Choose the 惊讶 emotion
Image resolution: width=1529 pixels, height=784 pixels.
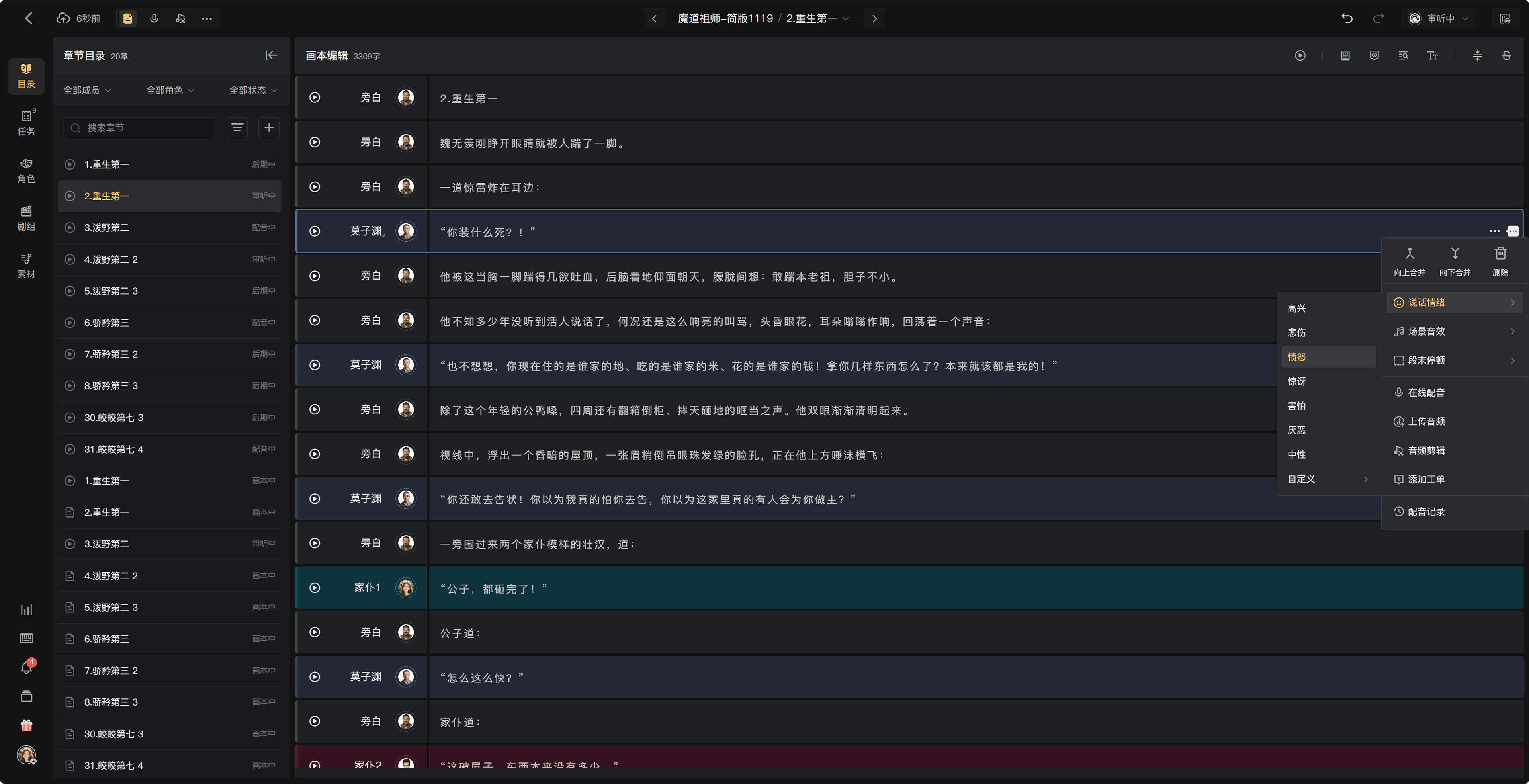point(1328,381)
